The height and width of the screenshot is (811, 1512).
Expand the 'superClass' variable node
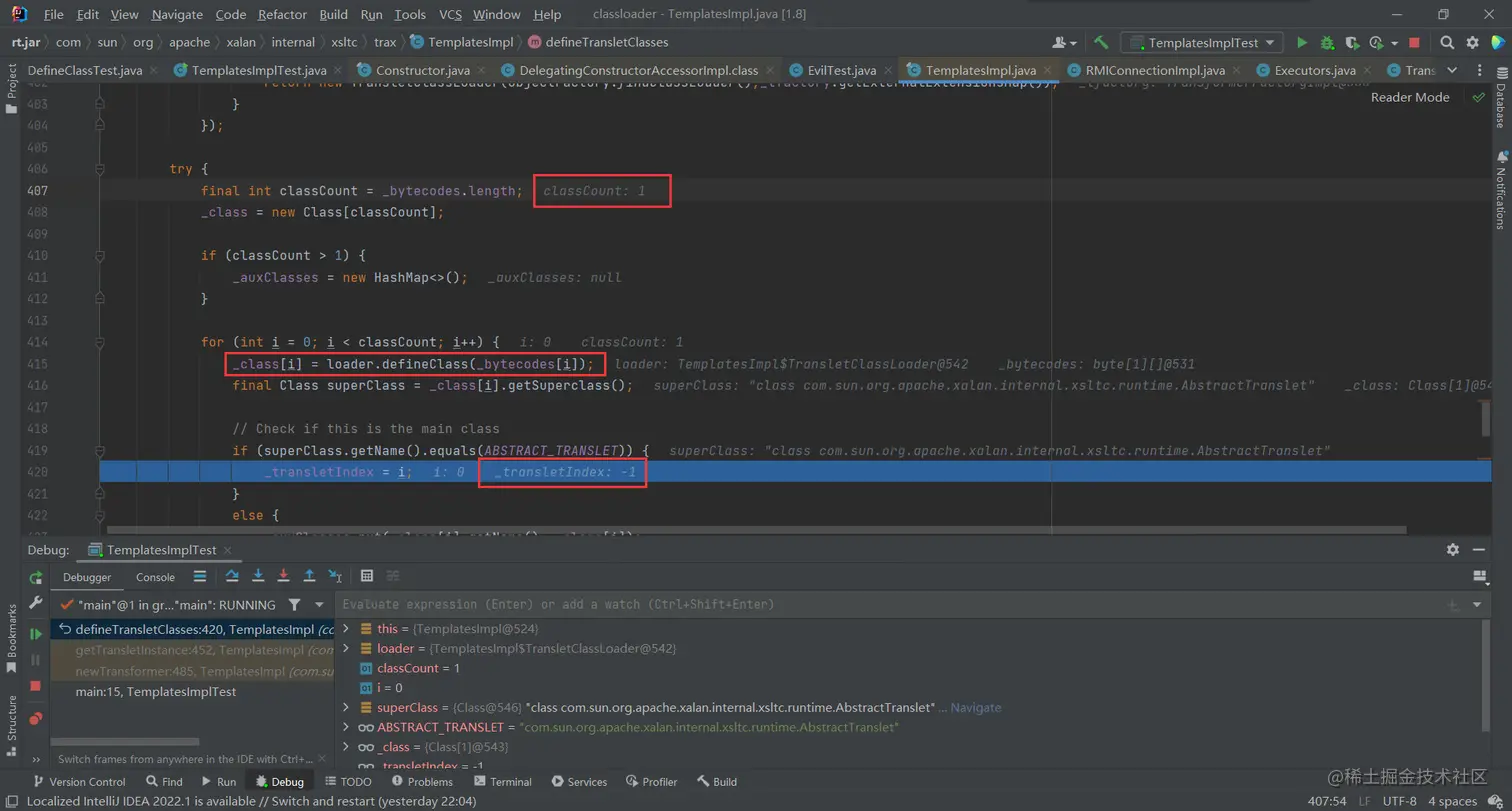[x=346, y=707]
